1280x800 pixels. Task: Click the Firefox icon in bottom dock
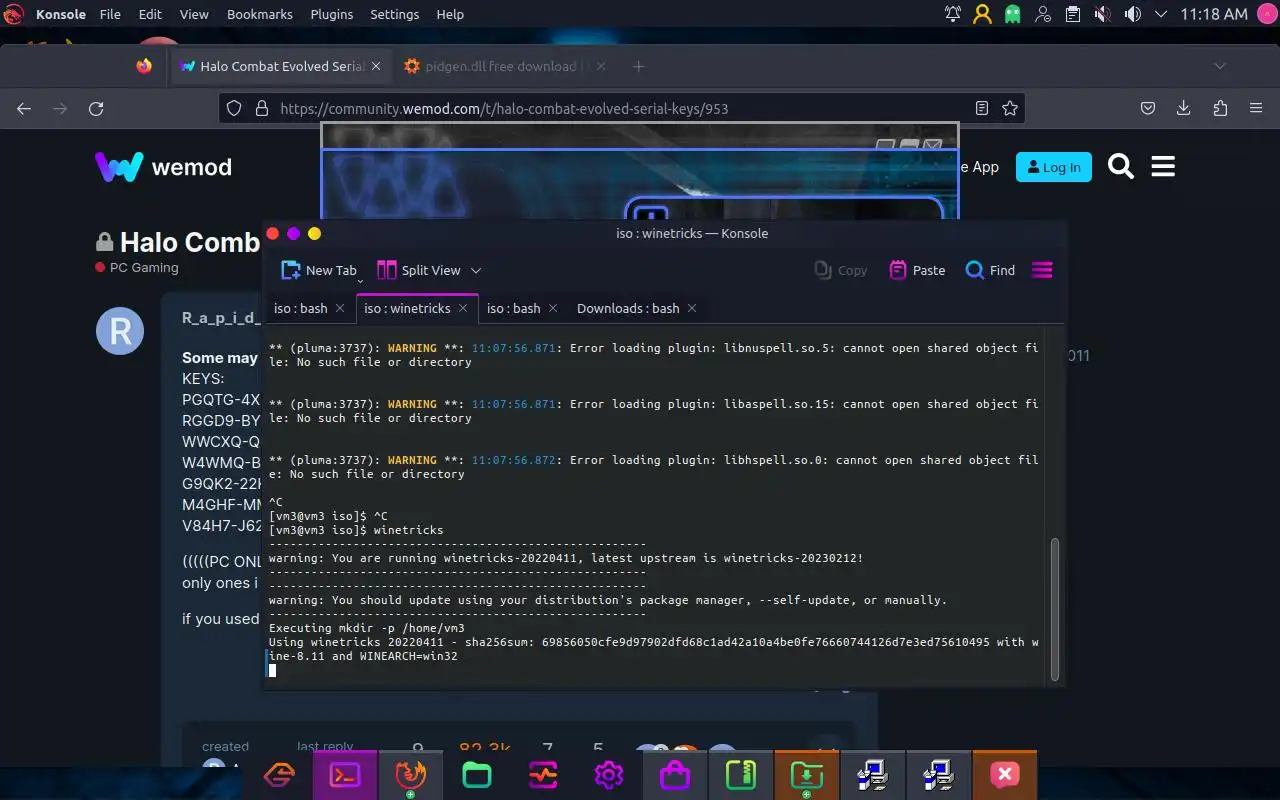[411, 774]
